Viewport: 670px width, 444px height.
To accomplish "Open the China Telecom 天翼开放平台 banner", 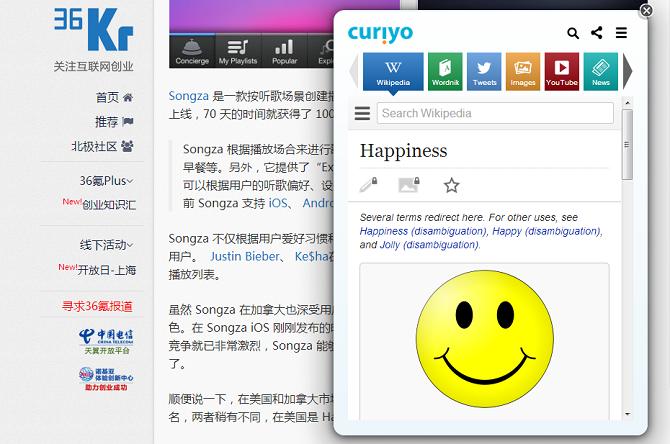I will click(x=106, y=342).
